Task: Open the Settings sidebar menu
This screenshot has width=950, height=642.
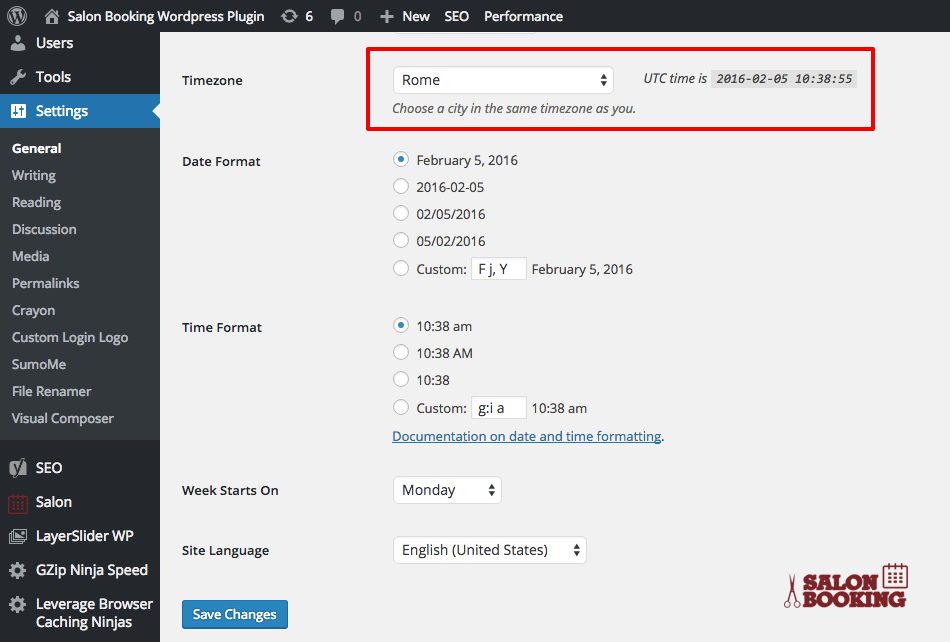Action: tap(80, 111)
